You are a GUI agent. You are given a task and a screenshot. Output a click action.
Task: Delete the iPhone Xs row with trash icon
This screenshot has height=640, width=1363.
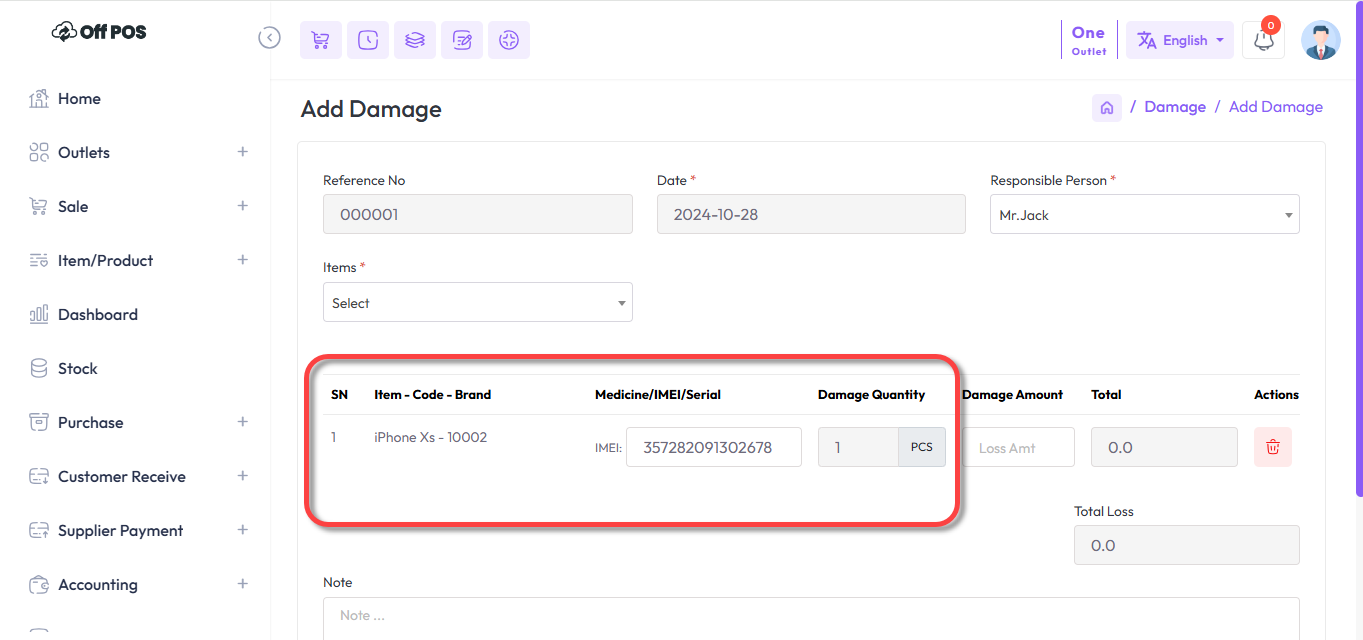[1273, 447]
